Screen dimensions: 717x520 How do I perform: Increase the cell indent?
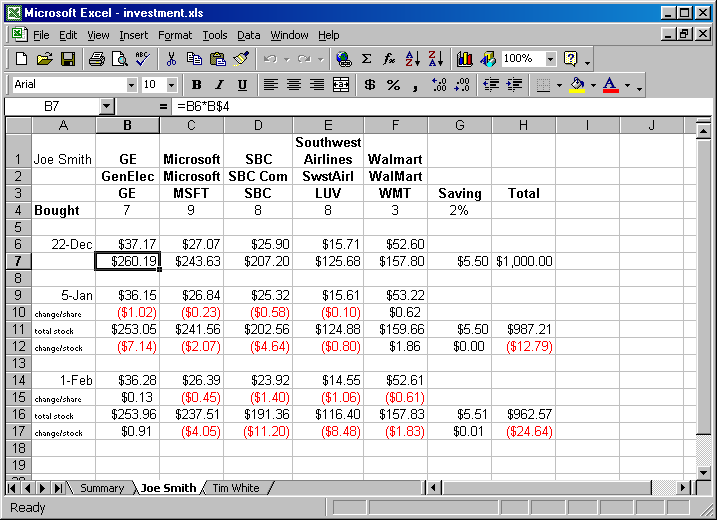tap(514, 85)
